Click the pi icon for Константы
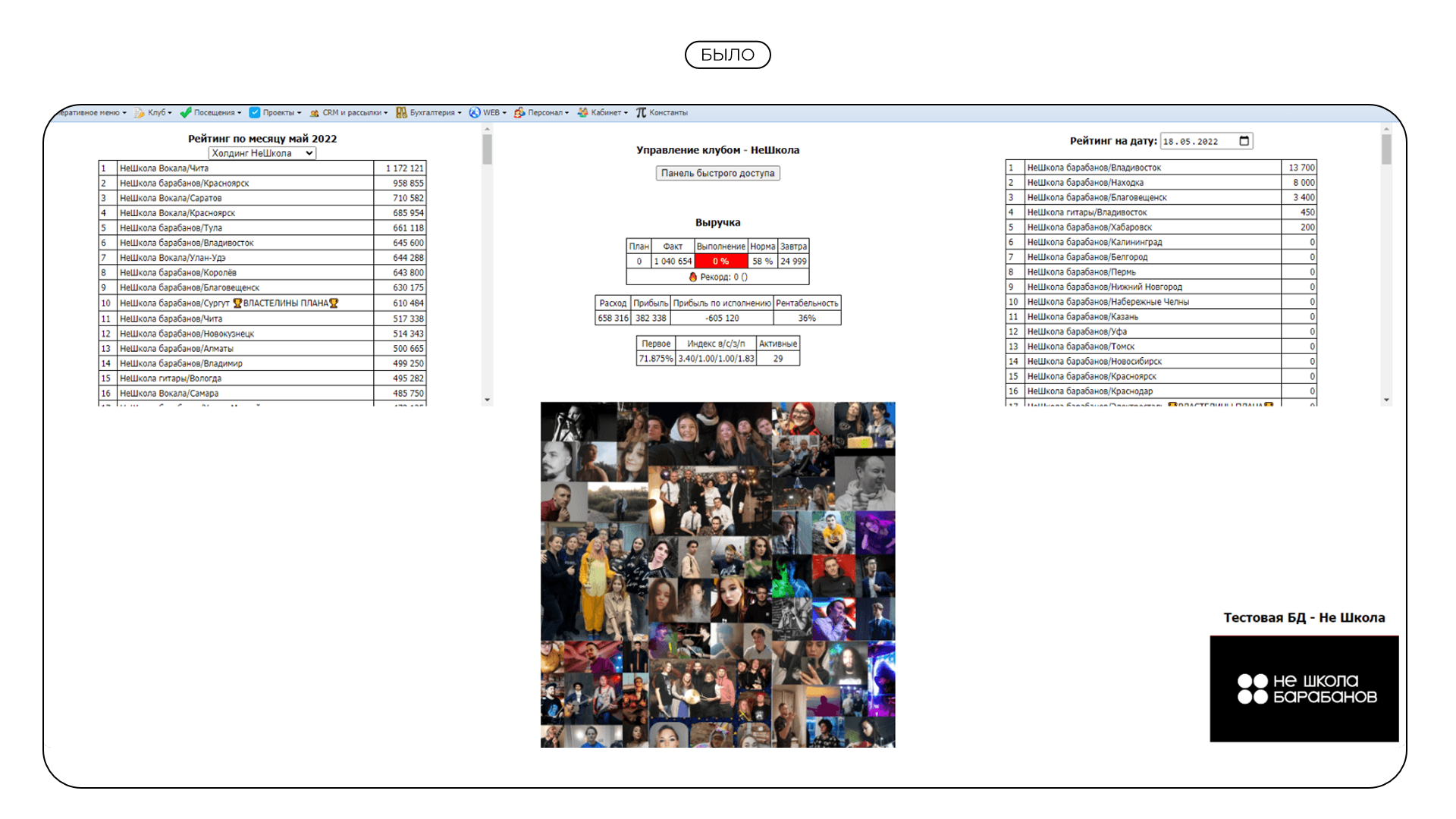Screen dimensions: 1456x819 point(641,113)
